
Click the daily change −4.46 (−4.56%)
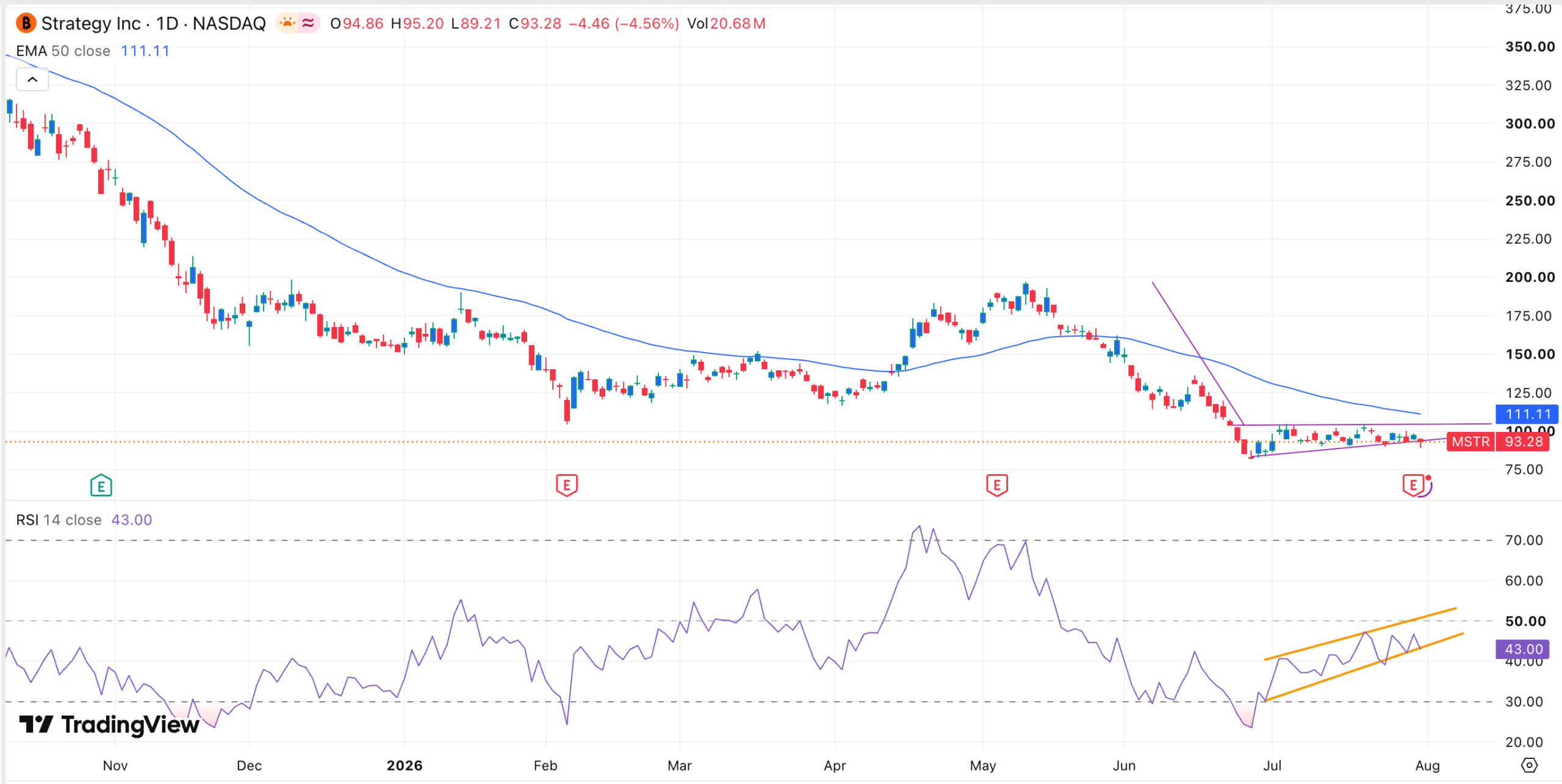(624, 23)
